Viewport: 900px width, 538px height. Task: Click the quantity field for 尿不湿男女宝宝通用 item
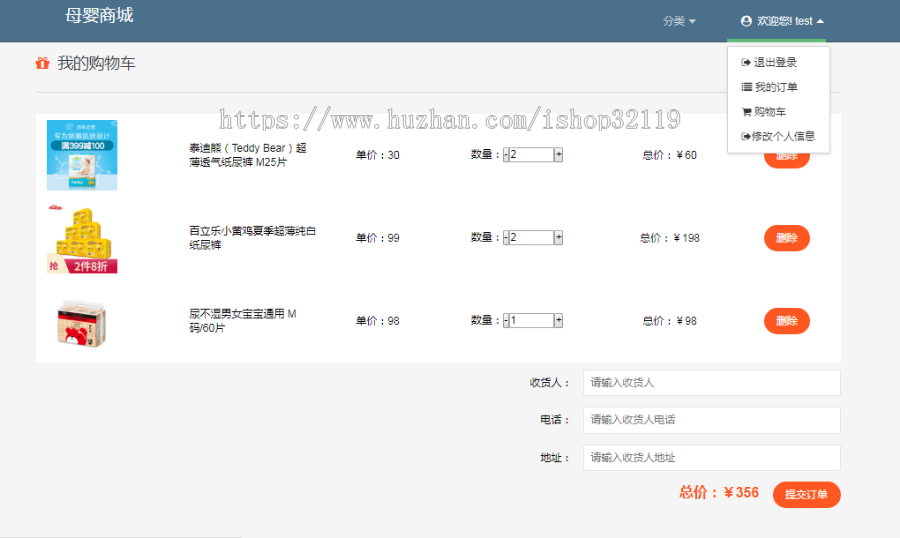[x=532, y=320]
